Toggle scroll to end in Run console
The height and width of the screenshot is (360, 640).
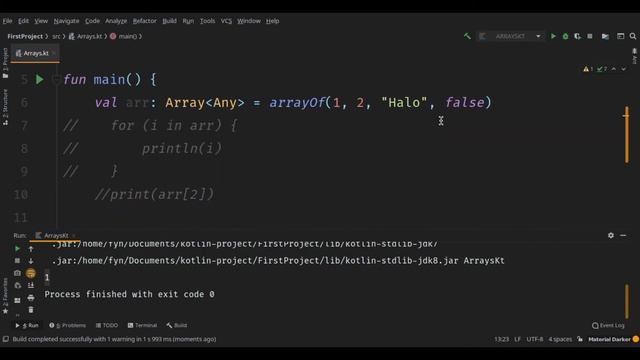[x=31, y=285]
